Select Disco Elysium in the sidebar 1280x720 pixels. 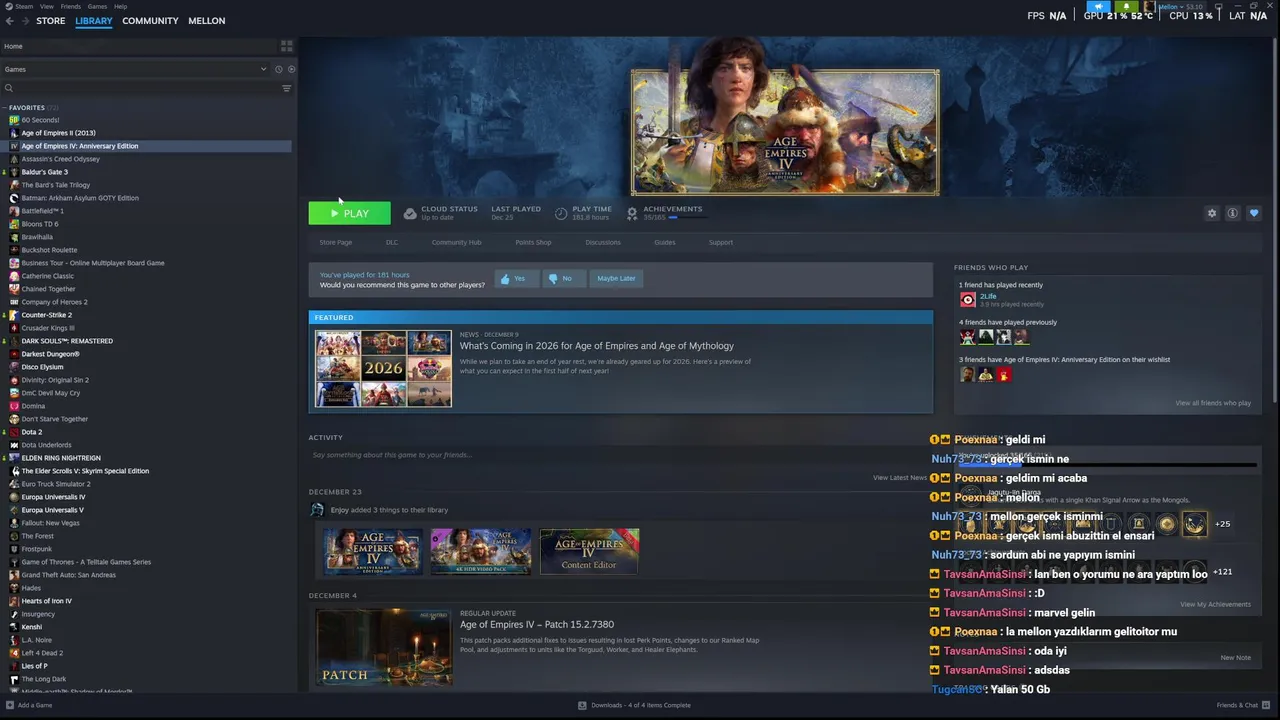42,367
